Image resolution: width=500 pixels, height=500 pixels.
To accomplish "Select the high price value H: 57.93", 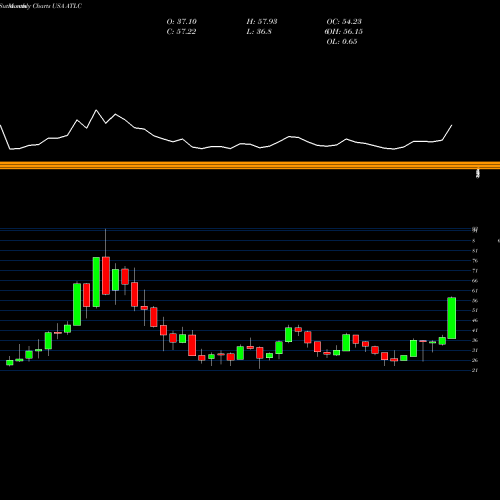I will 262,22.
